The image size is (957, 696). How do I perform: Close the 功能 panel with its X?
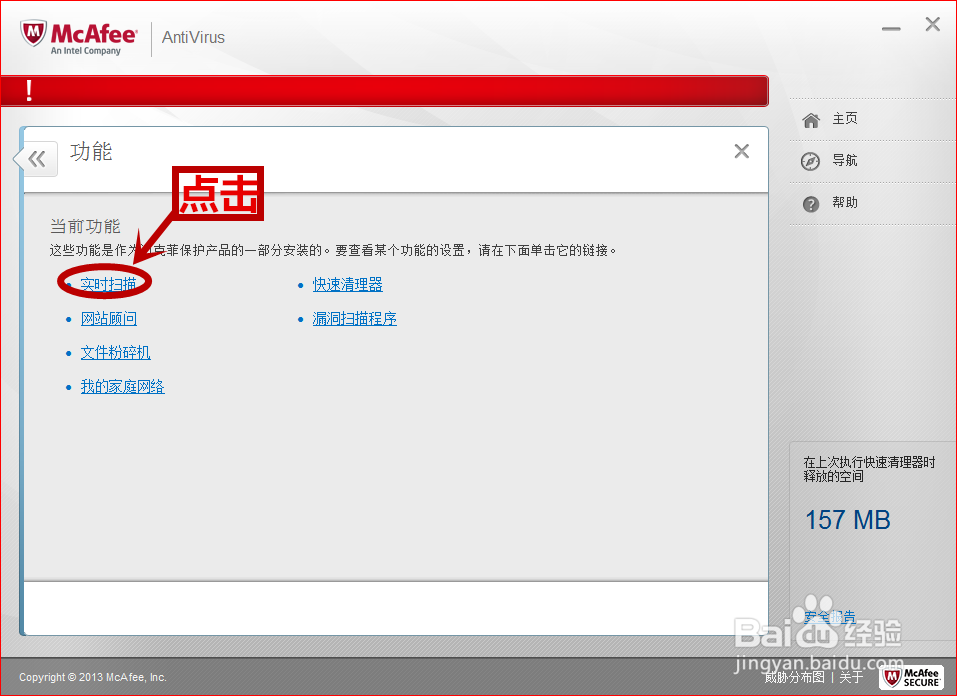(742, 151)
